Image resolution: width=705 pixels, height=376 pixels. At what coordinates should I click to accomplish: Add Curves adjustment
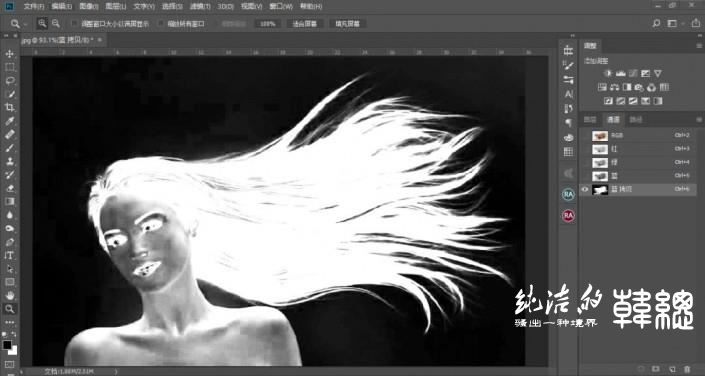tap(633, 73)
